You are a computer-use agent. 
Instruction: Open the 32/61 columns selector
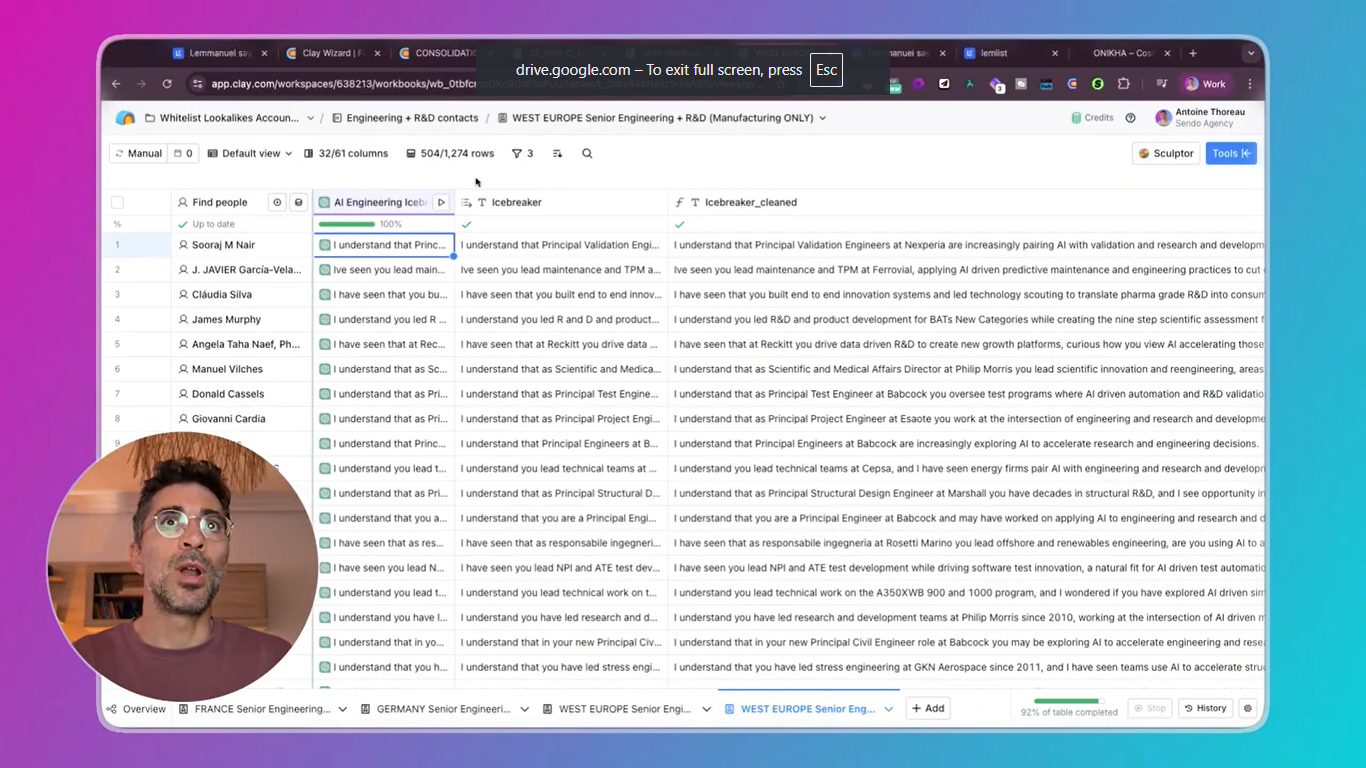(x=345, y=153)
